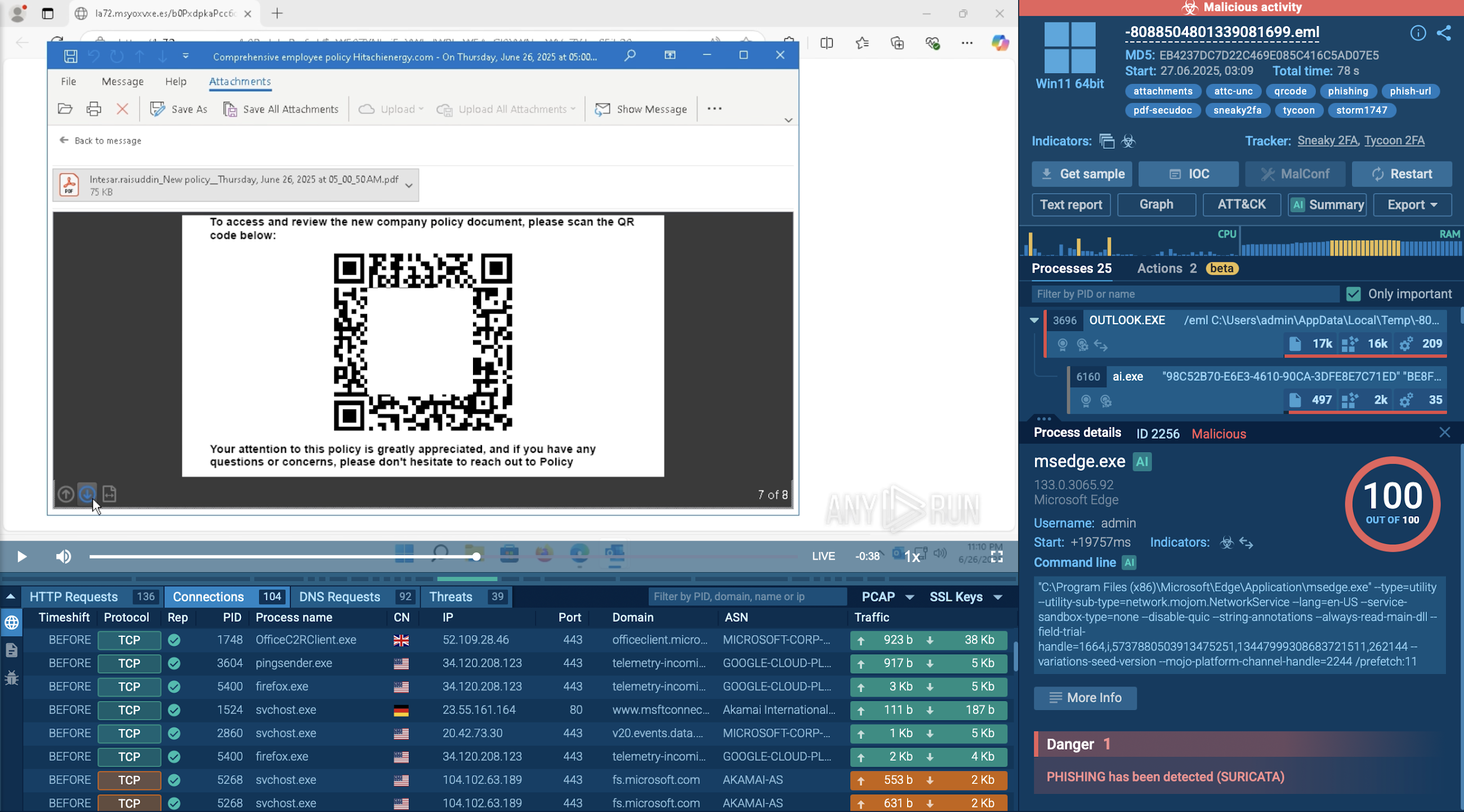Click the Filter by PID or name field
The height and width of the screenshot is (812, 1464).
[x=1184, y=294]
